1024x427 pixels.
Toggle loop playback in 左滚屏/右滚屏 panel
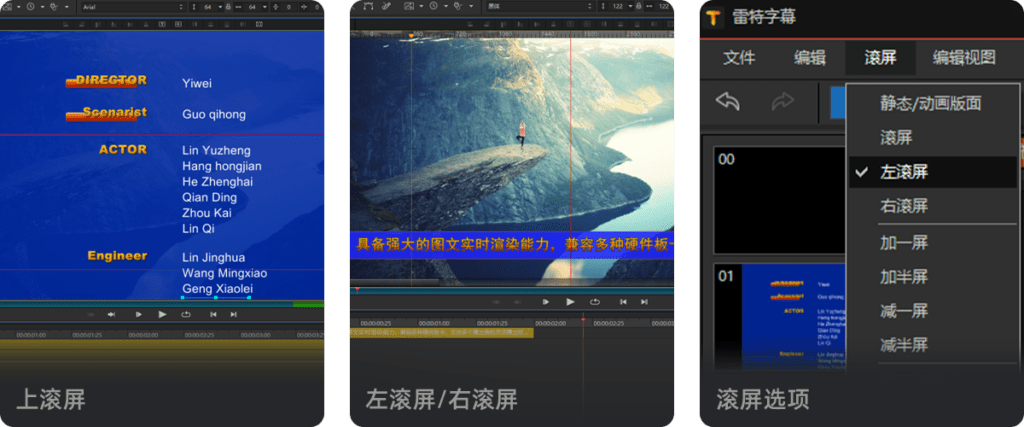[595, 302]
